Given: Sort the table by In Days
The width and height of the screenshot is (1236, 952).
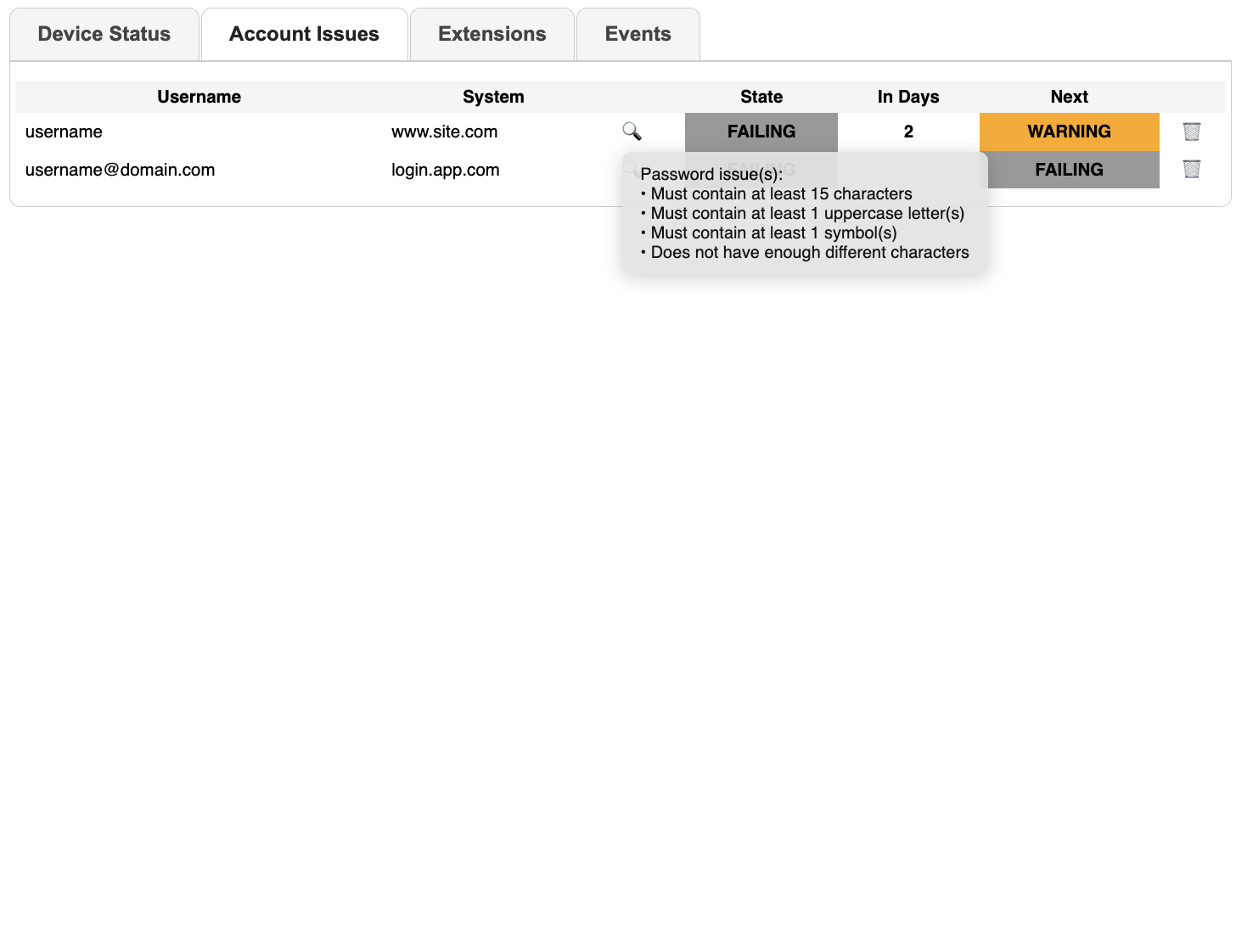Looking at the screenshot, I should [908, 97].
